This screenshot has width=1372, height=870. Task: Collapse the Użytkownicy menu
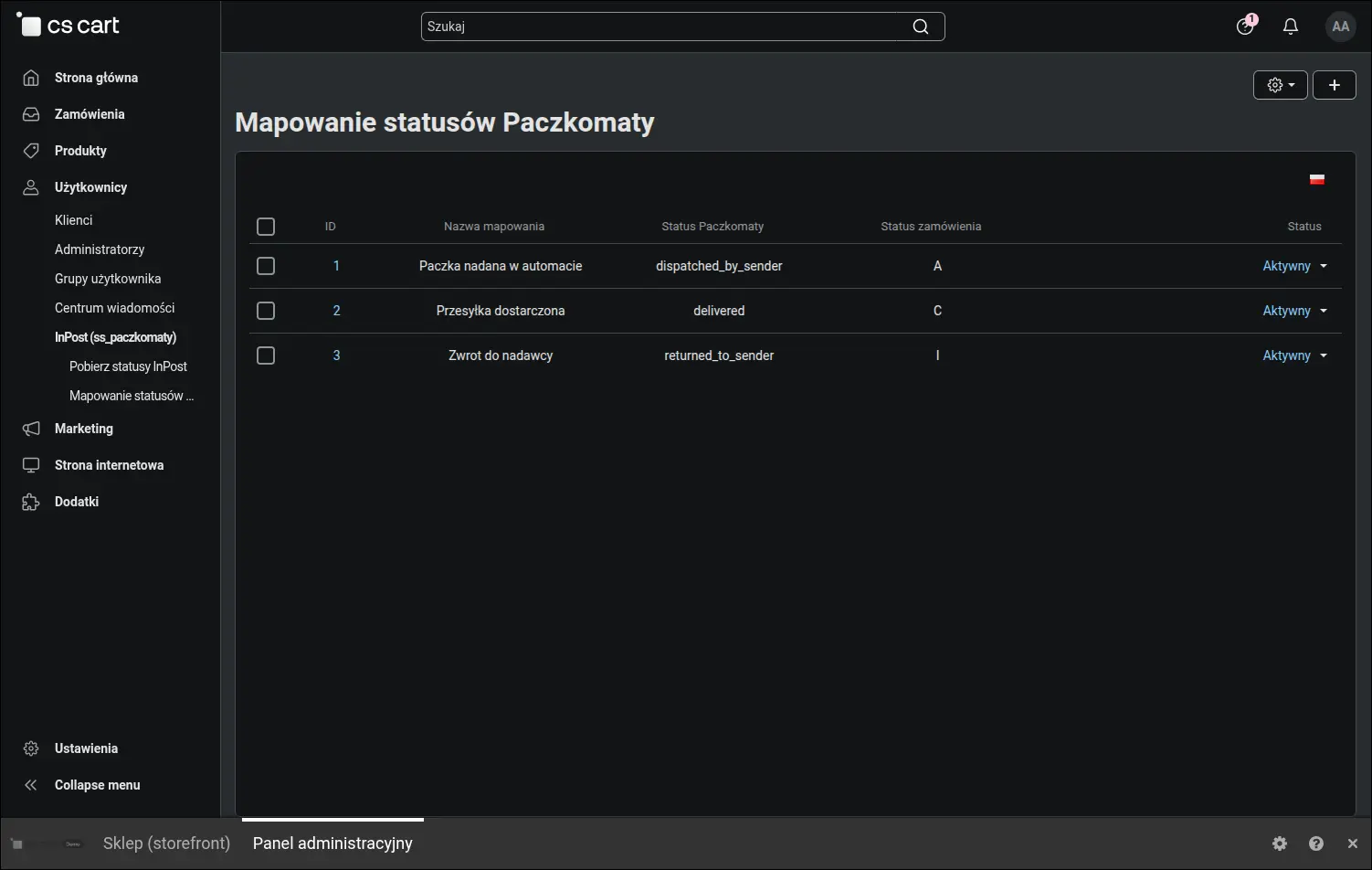pyautogui.click(x=90, y=187)
